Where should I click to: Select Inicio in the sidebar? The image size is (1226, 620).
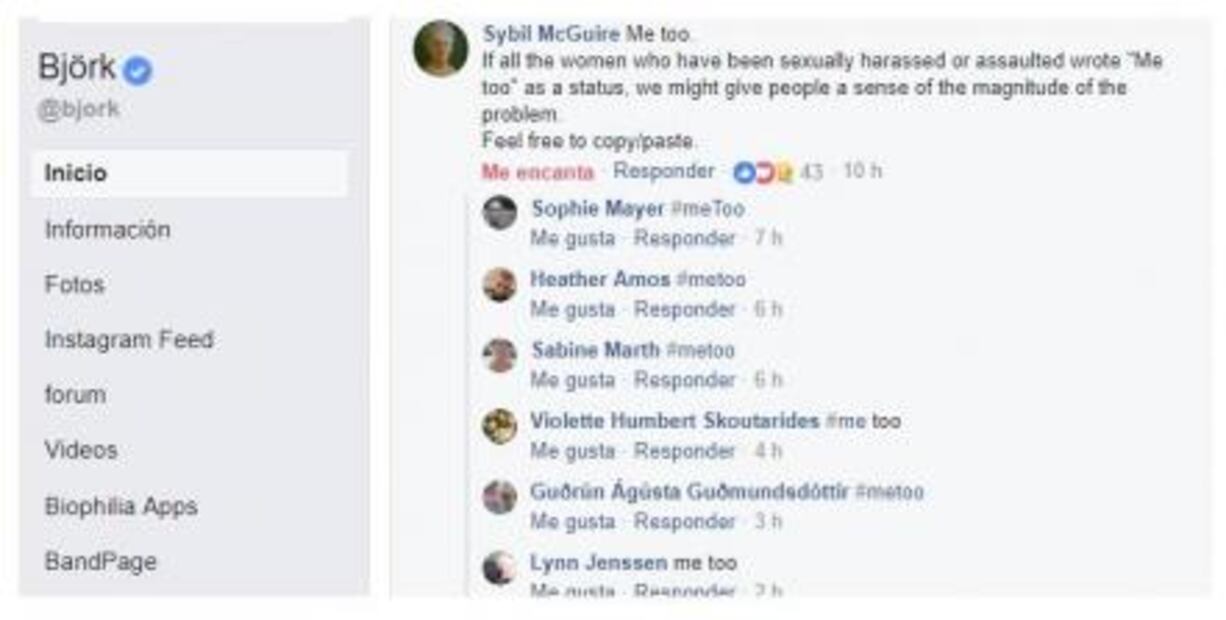[x=190, y=173]
